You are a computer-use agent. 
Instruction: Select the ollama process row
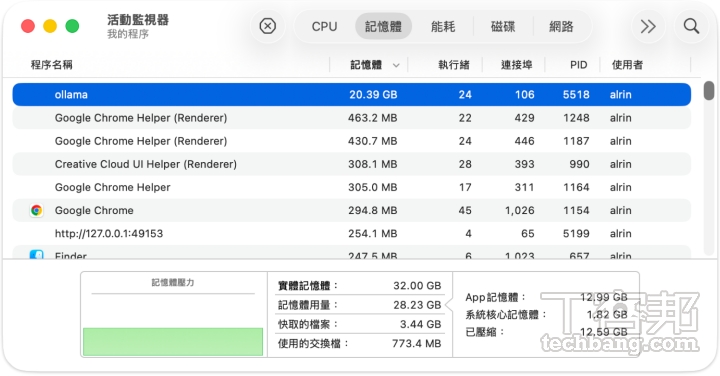click(x=351, y=95)
